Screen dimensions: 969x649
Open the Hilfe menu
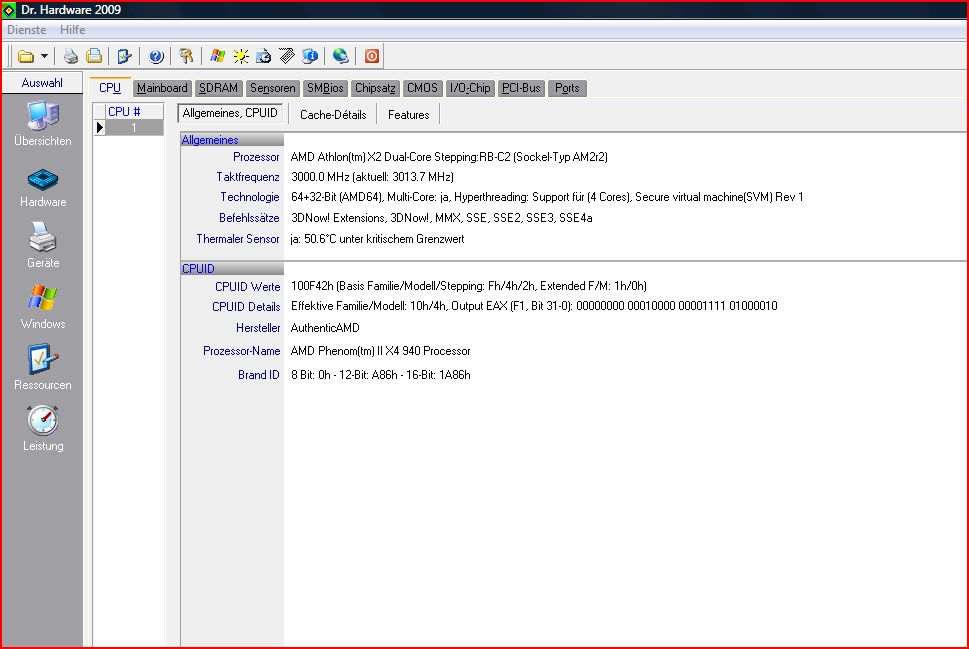point(72,30)
